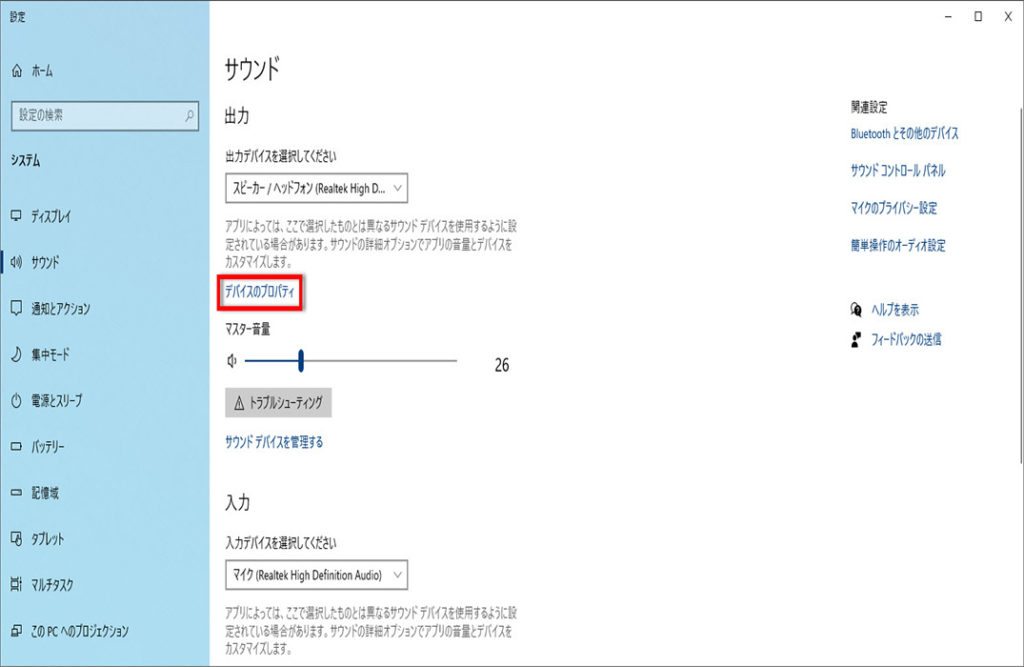Click the notifications and actions icon
Image resolution: width=1024 pixels, height=667 pixels.
coord(16,308)
